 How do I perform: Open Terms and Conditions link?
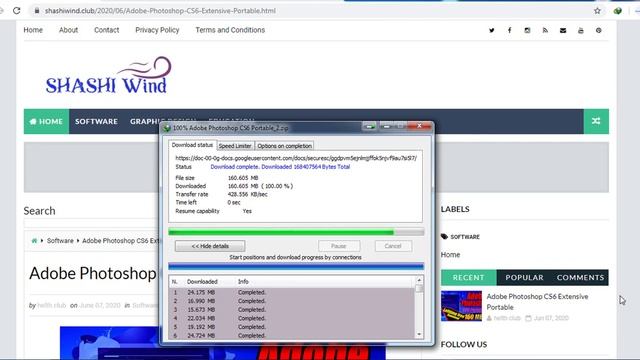pyautogui.click(x=230, y=30)
